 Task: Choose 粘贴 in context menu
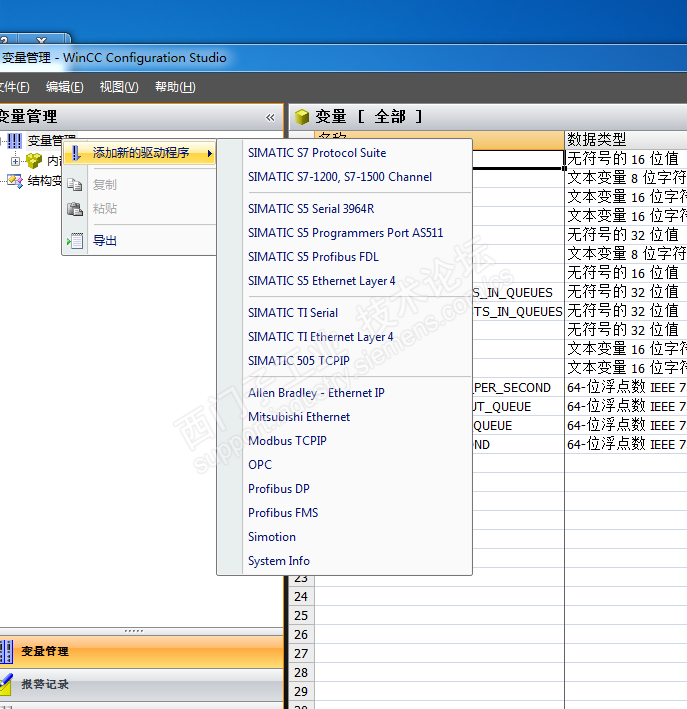[x=140, y=208]
